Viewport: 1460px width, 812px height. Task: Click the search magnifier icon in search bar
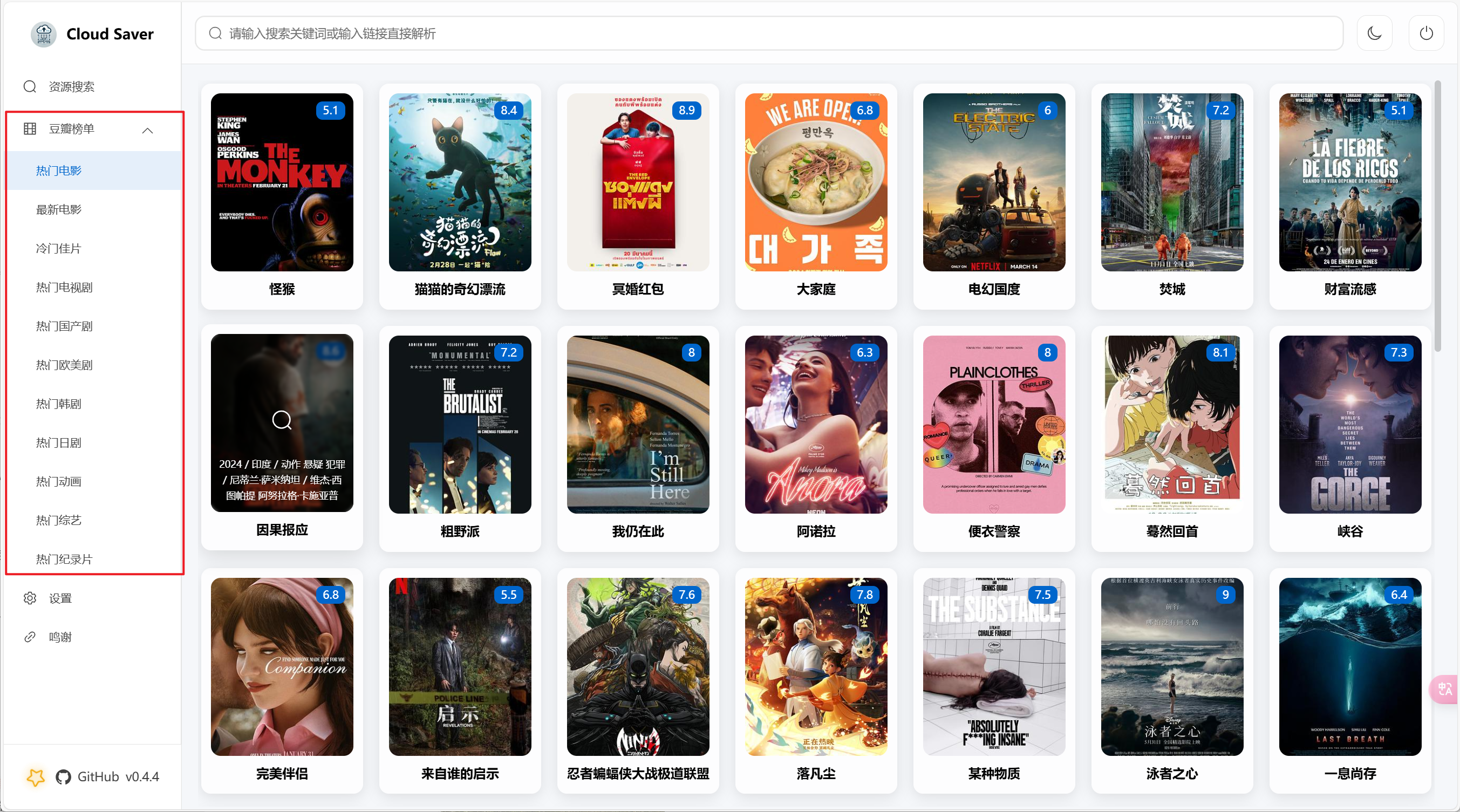[215, 33]
